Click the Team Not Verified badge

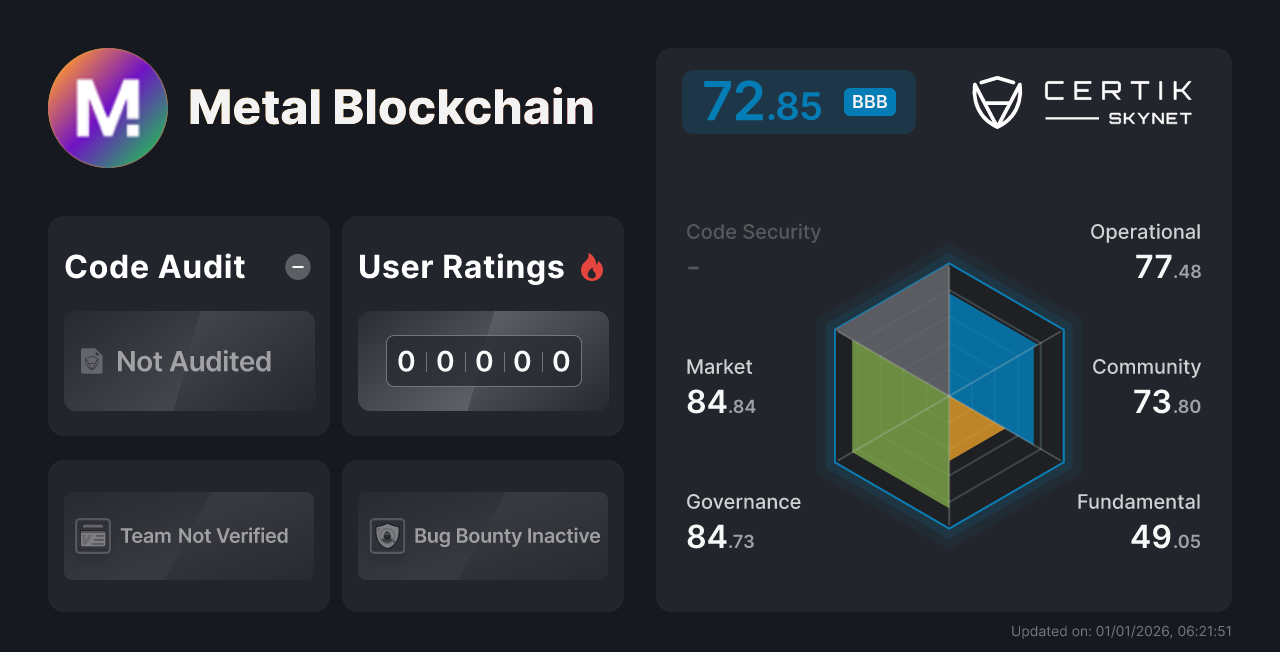[188, 536]
